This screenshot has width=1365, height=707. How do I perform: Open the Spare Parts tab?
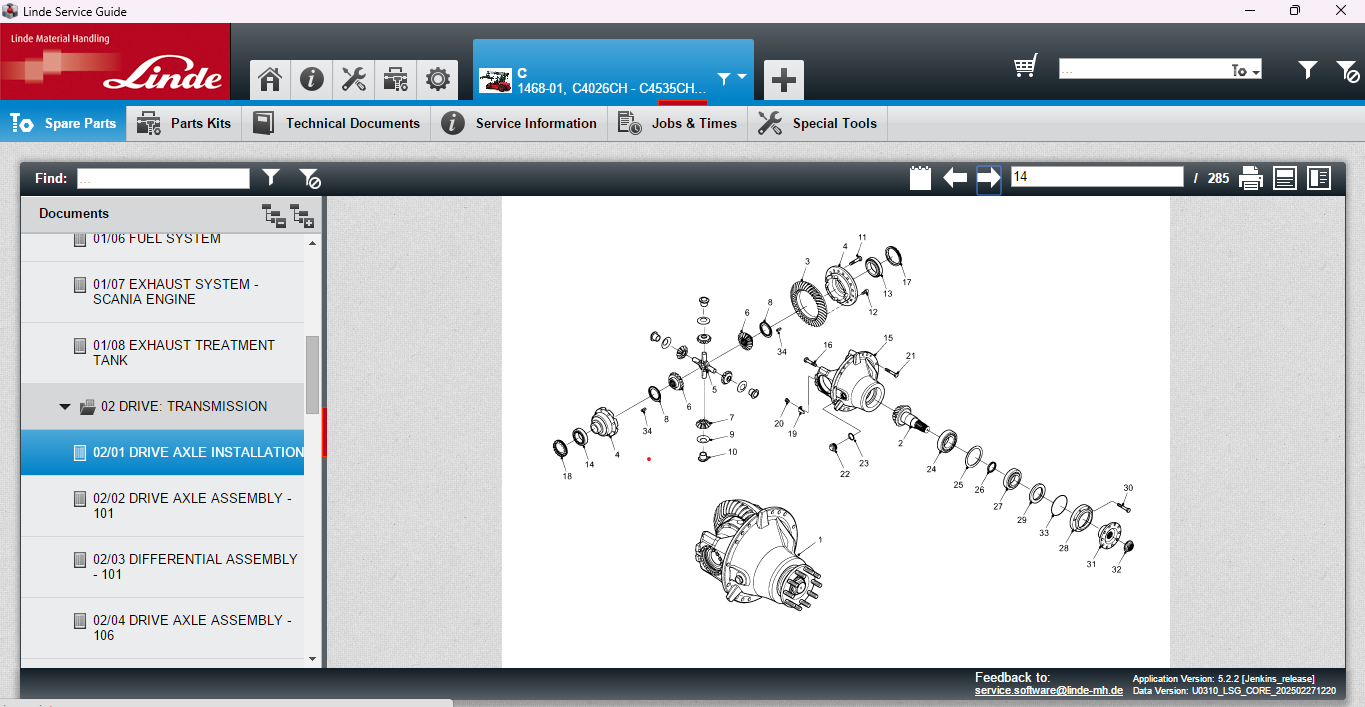pyautogui.click(x=63, y=123)
